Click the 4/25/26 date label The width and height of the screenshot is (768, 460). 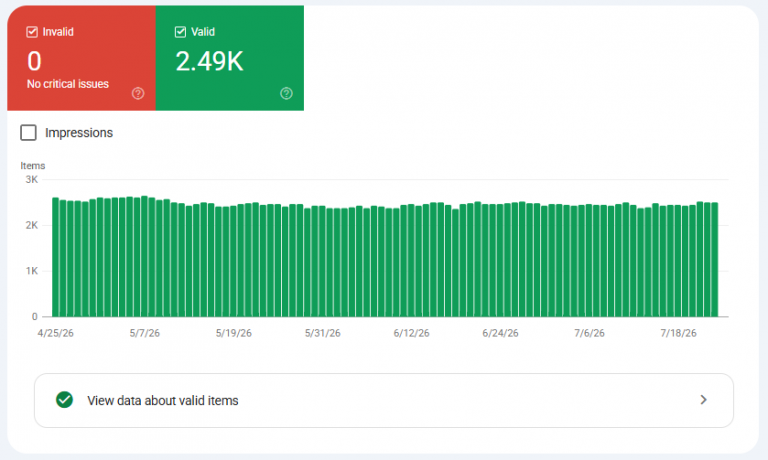click(x=55, y=333)
